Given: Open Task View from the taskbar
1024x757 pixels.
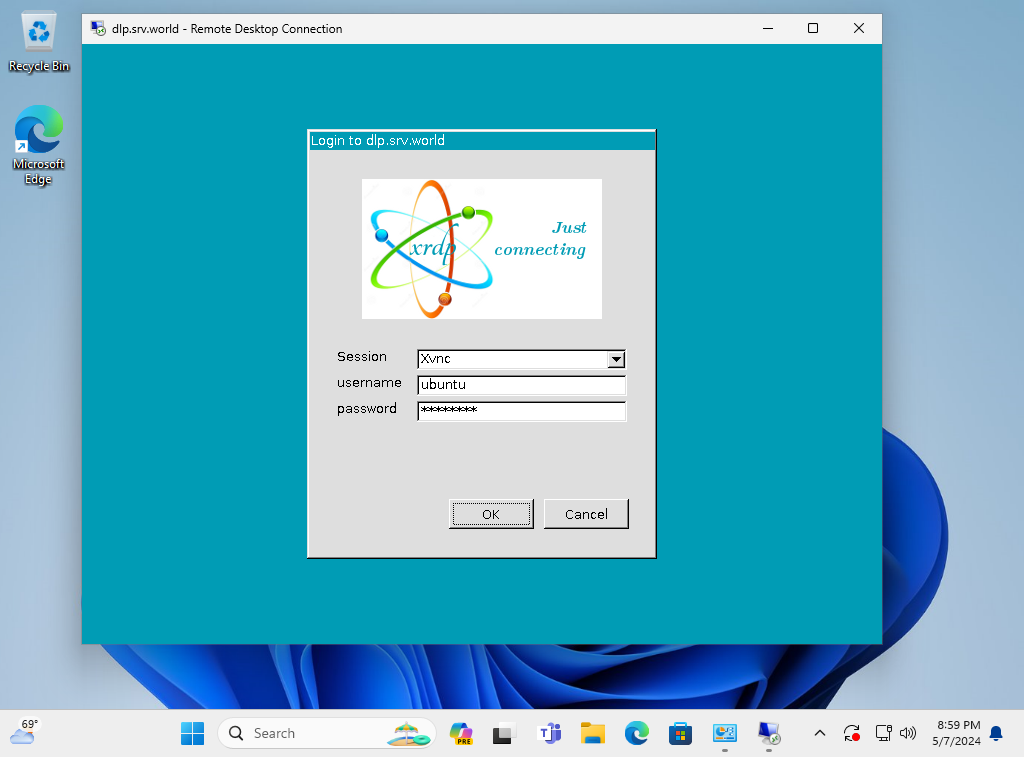Looking at the screenshot, I should point(503,734).
